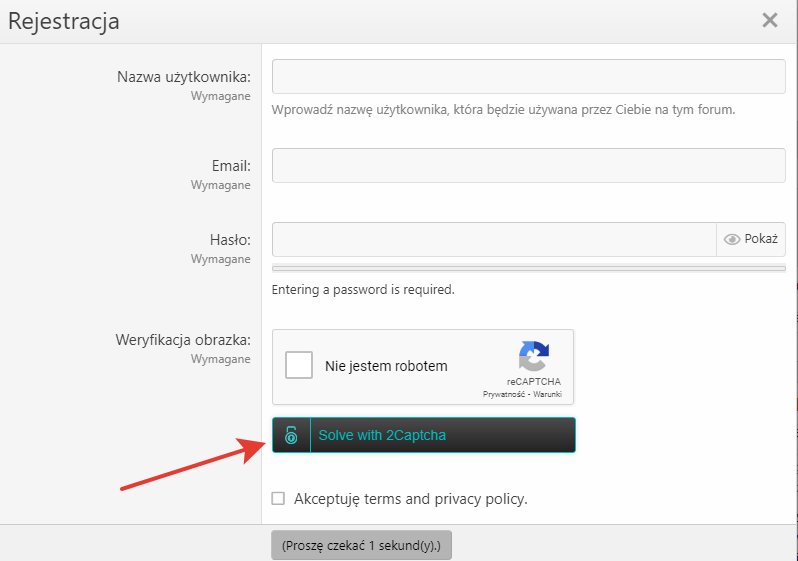Click the password strength meter bar

click(528, 268)
